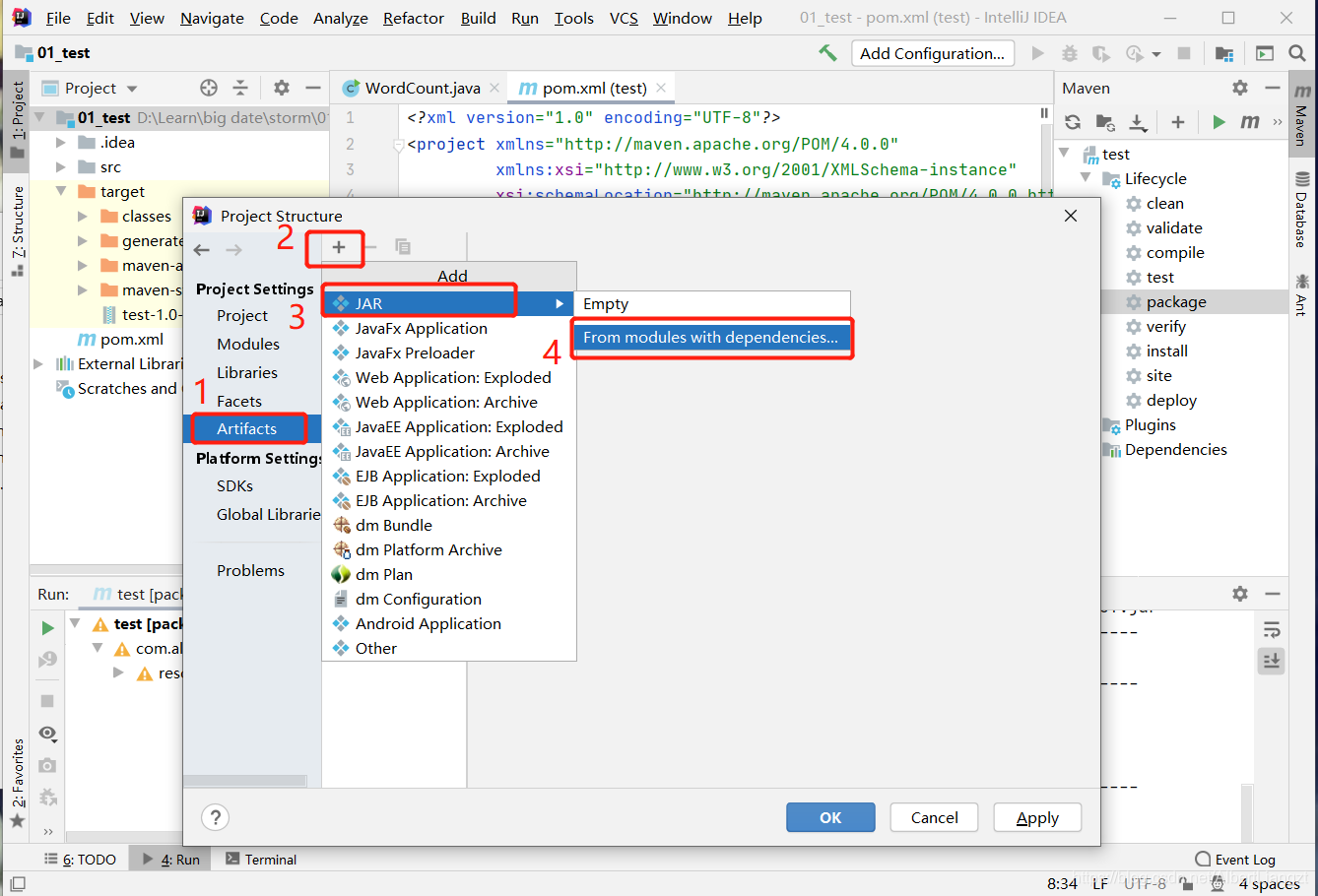Click Add Configuration button
1318x896 pixels.
pyautogui.click(x=932, y=53)
